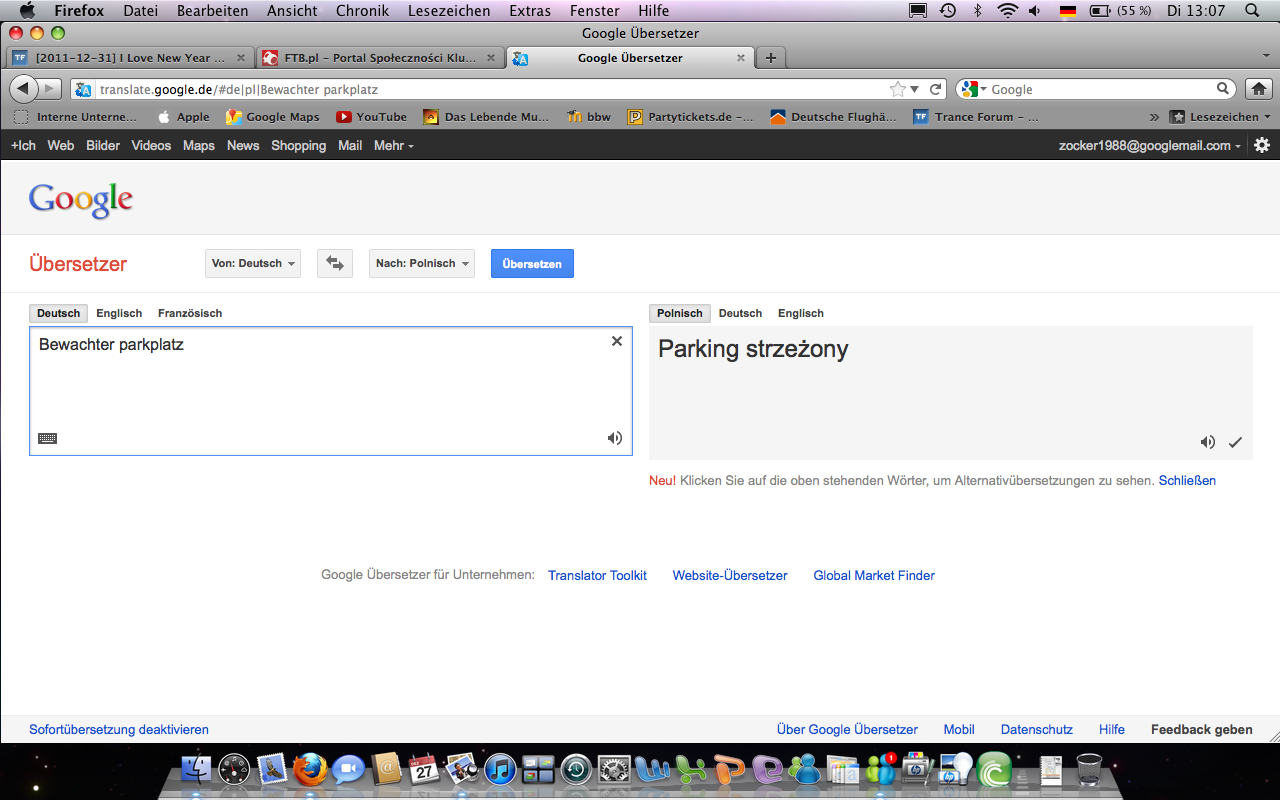Select Französisch as the source language
The height and width of the screenshot is (800, 1280).
tap(190, 313)
